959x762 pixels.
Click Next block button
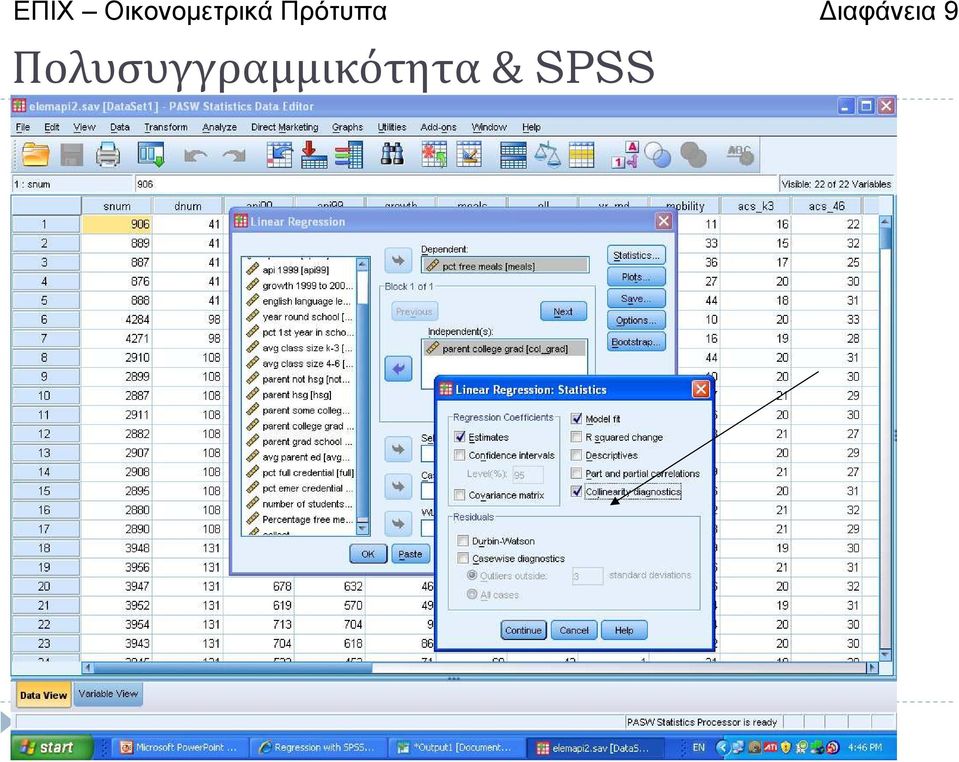coord(563,311)
